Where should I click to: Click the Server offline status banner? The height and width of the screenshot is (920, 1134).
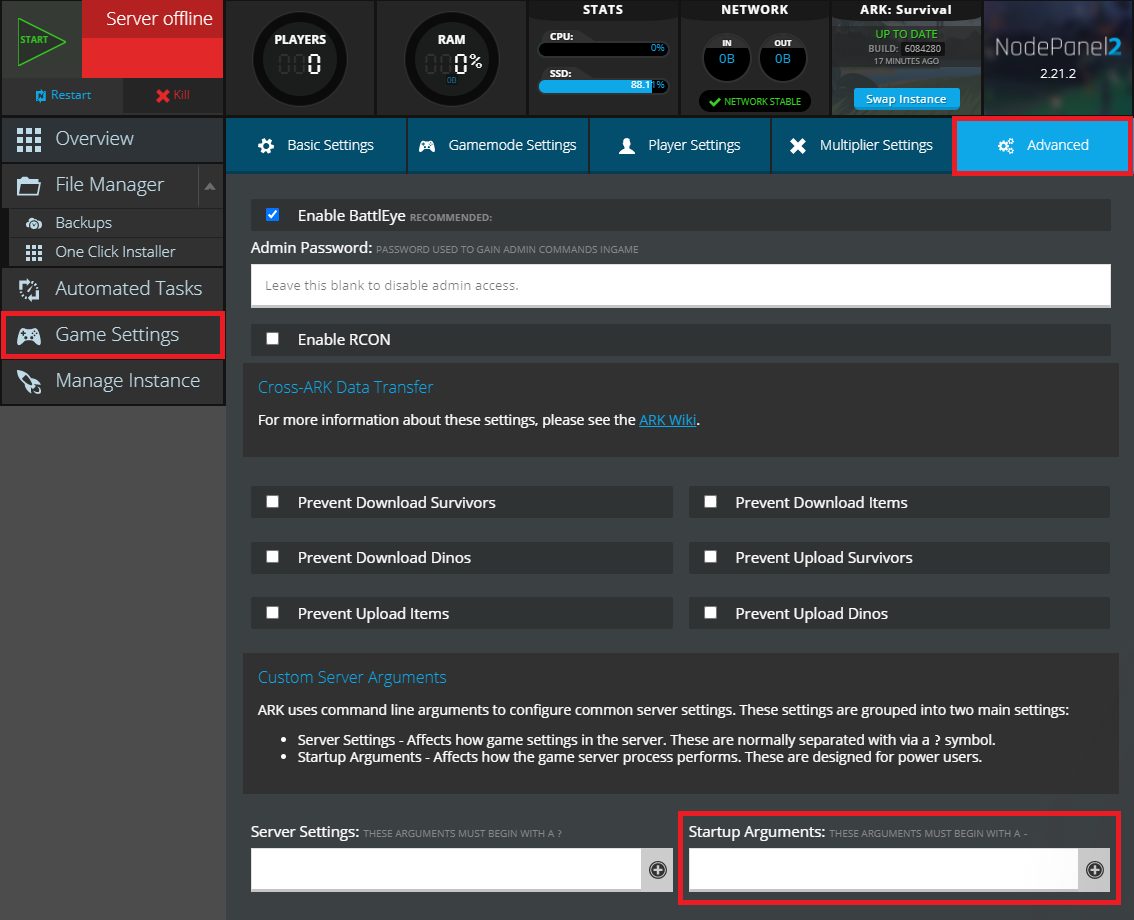coord(153,39)
